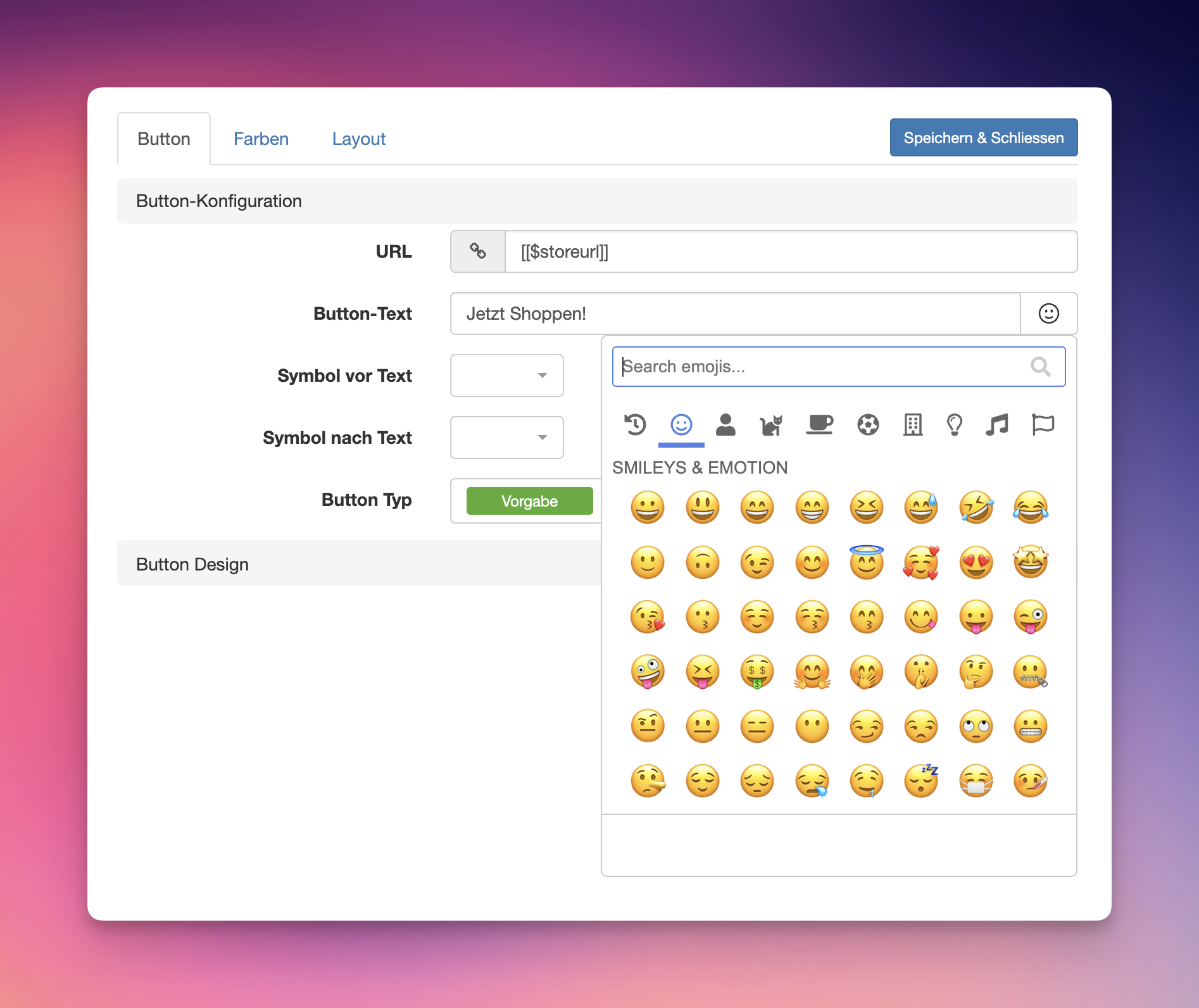This screenshot has width=1199, height=1008.
Task: Switch to the Flags emoji category
Action: coord(1043,424)
